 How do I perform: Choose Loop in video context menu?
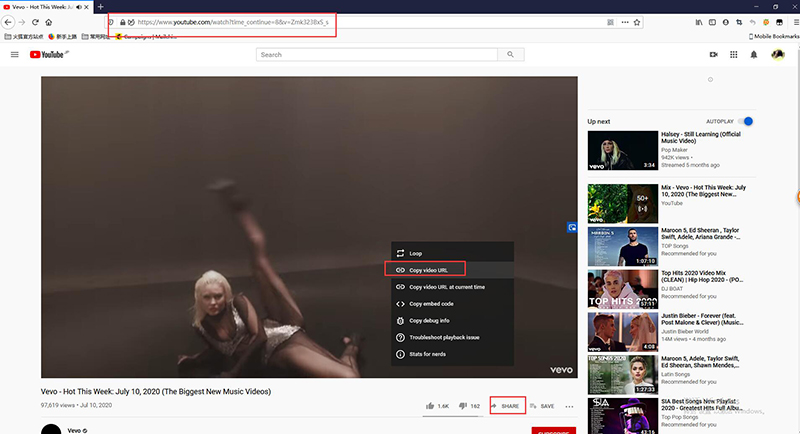tap(453, 253)
